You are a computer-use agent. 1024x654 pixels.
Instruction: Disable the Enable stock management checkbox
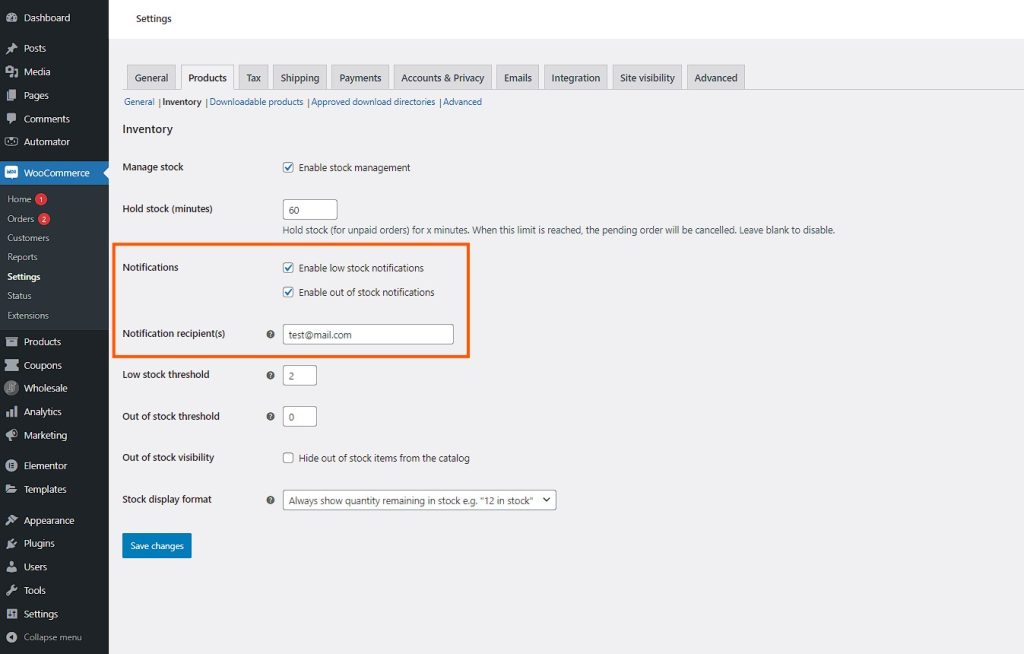click(288, 167)
